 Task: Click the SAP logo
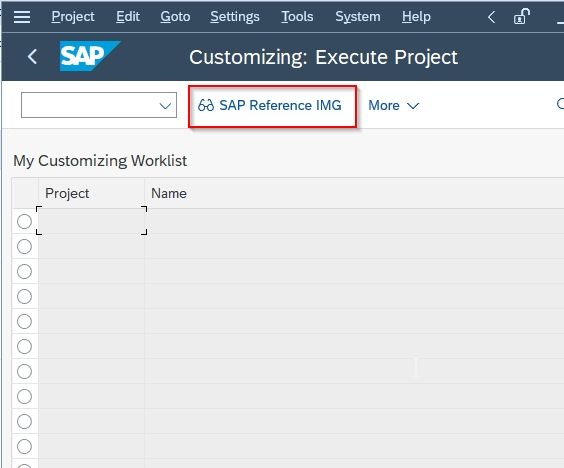click(x=90, y=56)
